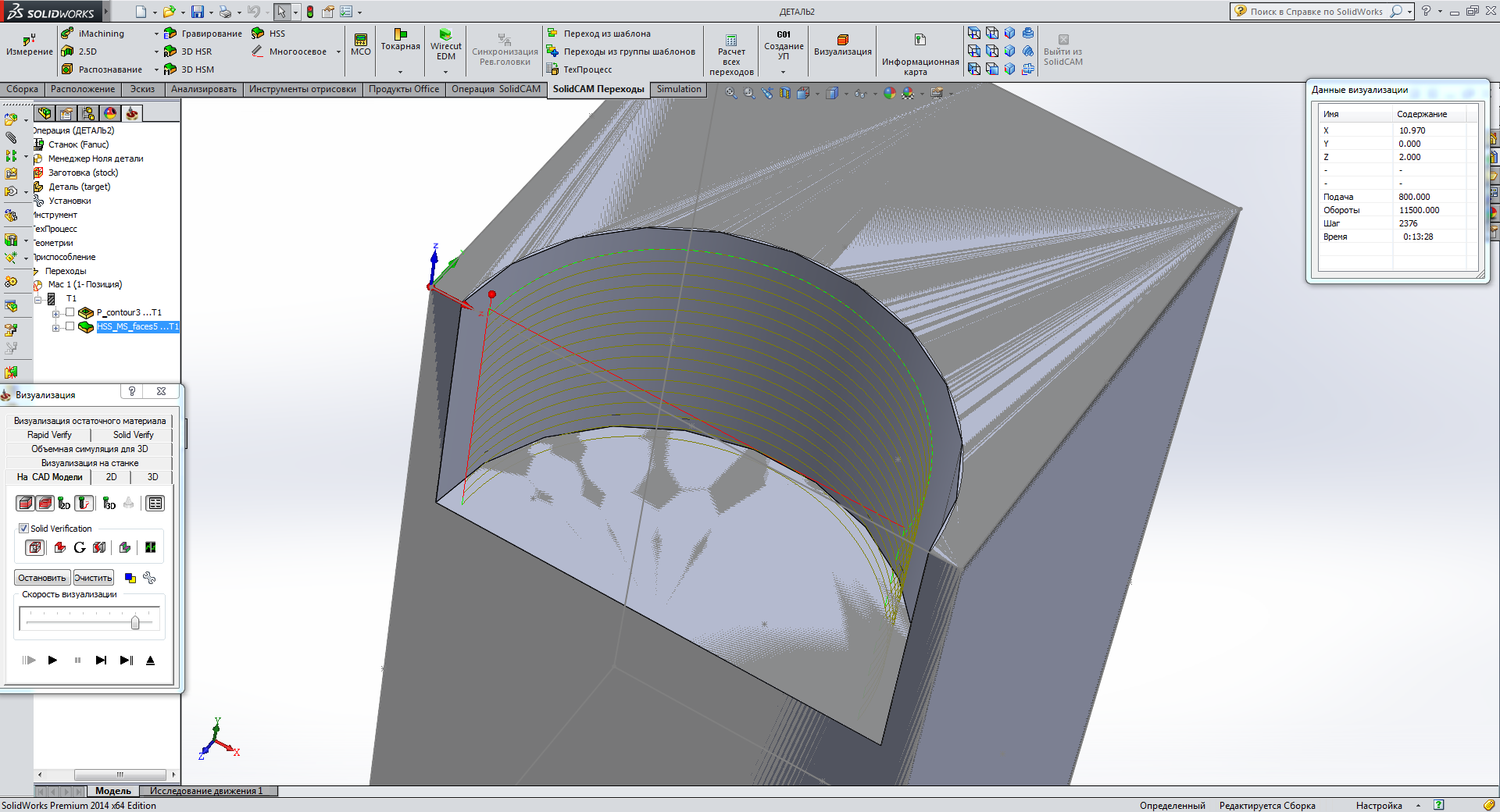Screen dimensions: 1500x812
Task: Exit simulation with the eject button
Action: [x=150, y=661]
